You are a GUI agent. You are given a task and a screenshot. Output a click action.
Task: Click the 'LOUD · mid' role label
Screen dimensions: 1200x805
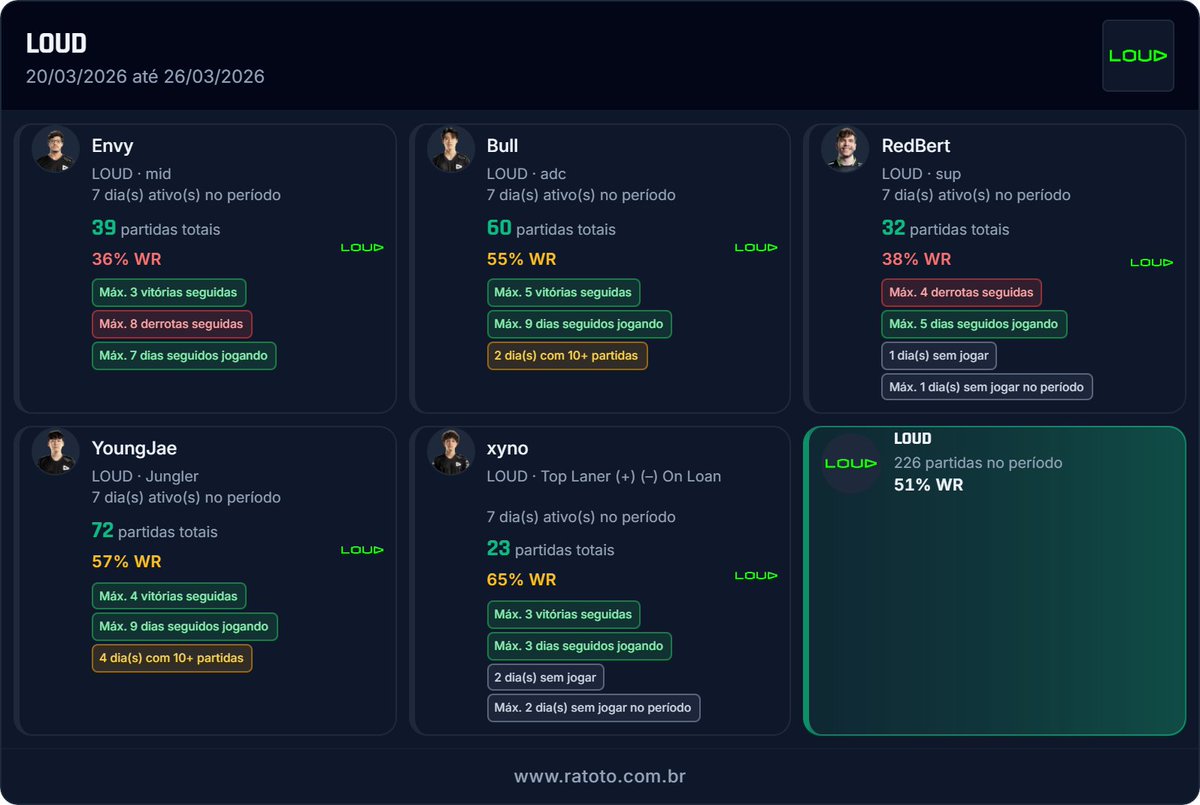[x=131, y=174]
